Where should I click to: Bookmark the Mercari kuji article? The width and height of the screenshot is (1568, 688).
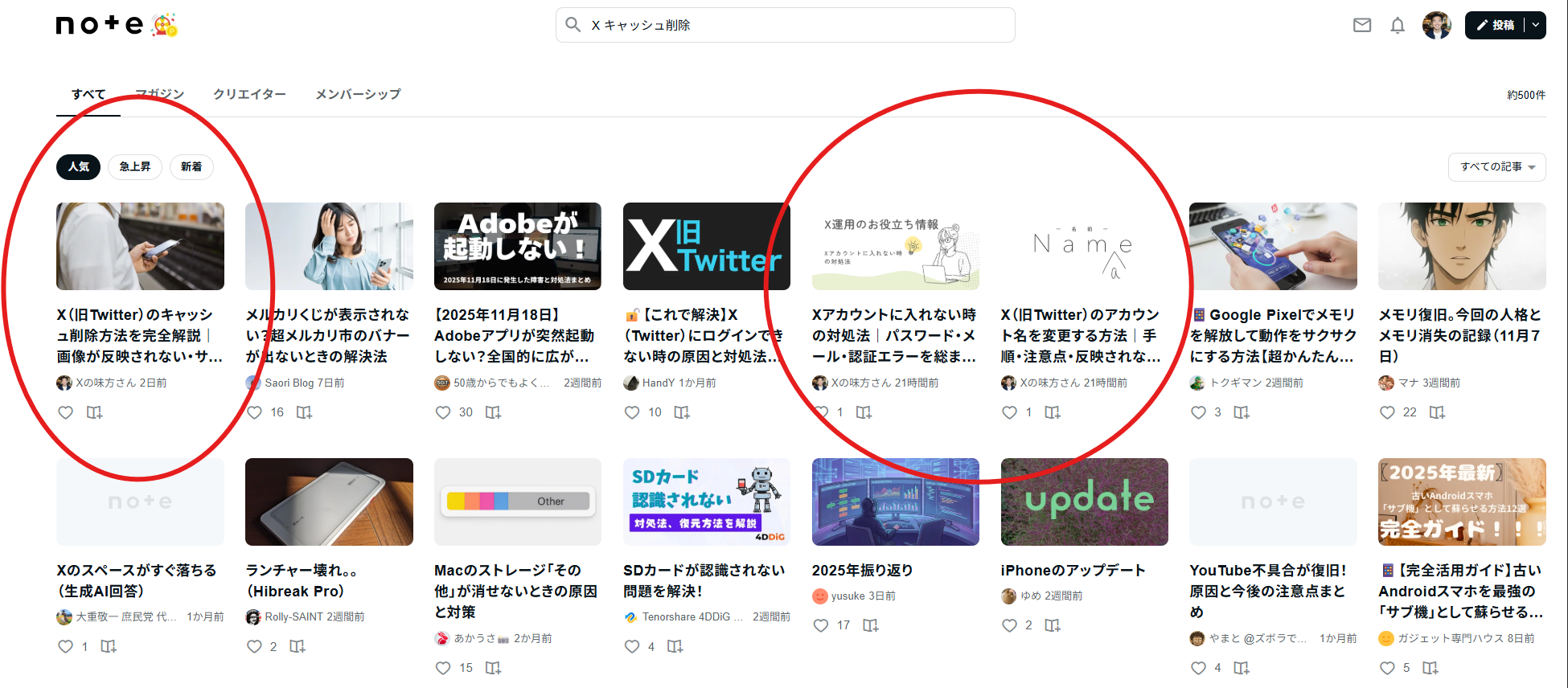point(304,412)
